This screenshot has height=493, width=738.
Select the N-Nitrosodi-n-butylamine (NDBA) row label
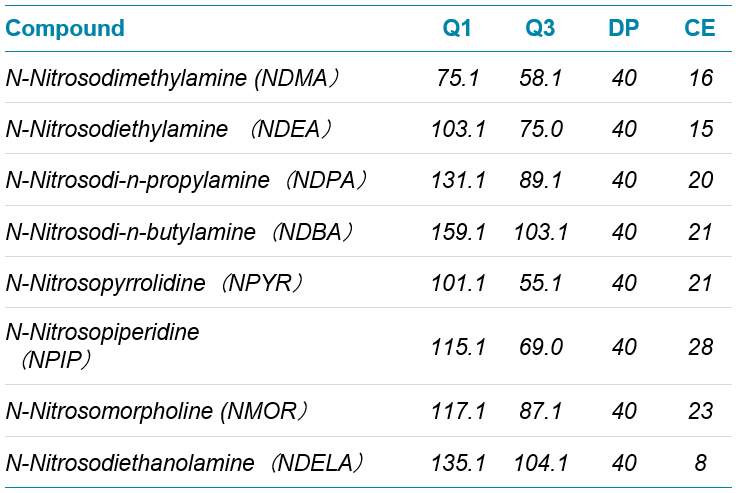click(179, 232)
